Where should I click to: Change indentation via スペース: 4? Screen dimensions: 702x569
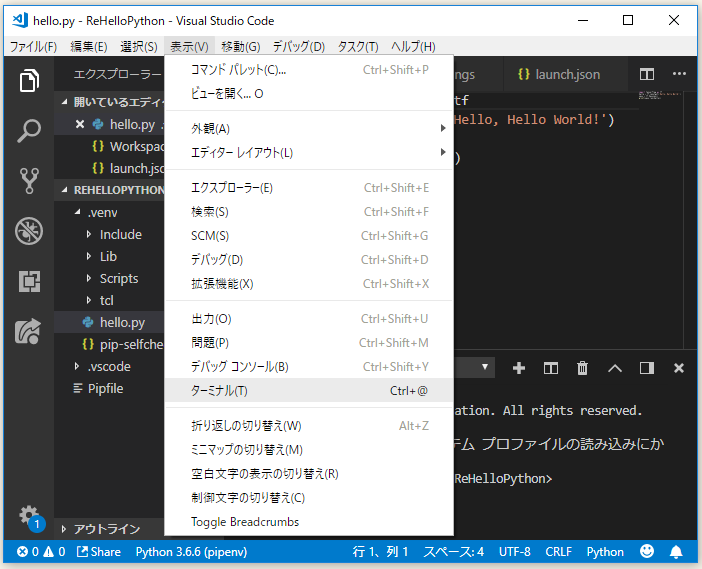[x=454, y=552]
